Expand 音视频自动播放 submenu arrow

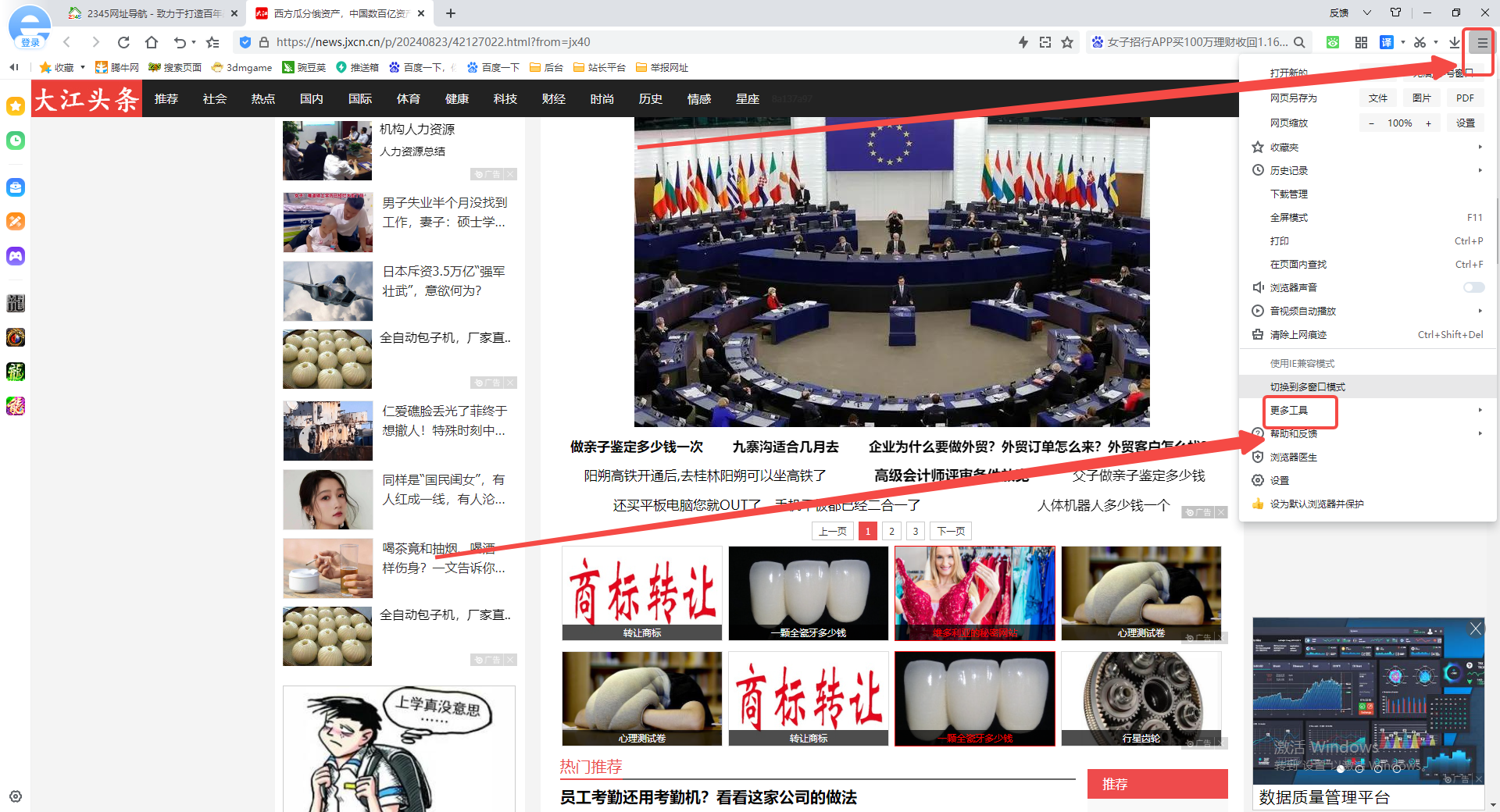pos(1480,311)
